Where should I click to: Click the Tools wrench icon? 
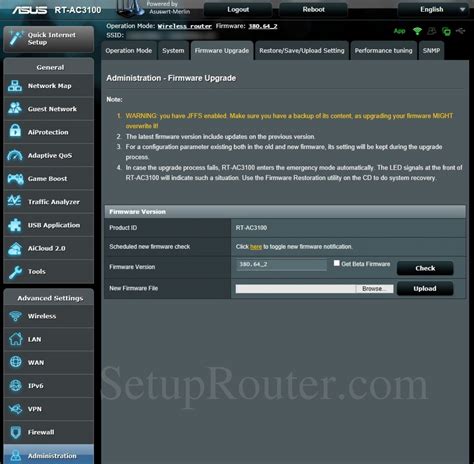pyautogui.click(x=15, y=272)
